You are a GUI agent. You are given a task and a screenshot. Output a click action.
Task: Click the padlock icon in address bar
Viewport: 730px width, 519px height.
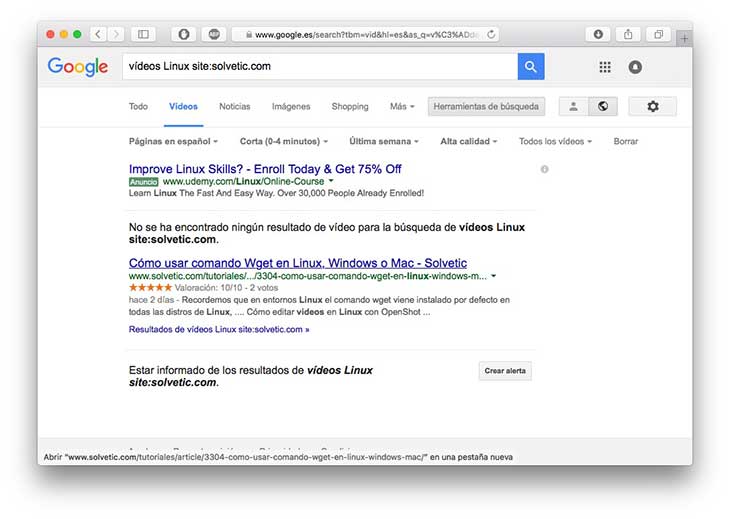point(249,34)
